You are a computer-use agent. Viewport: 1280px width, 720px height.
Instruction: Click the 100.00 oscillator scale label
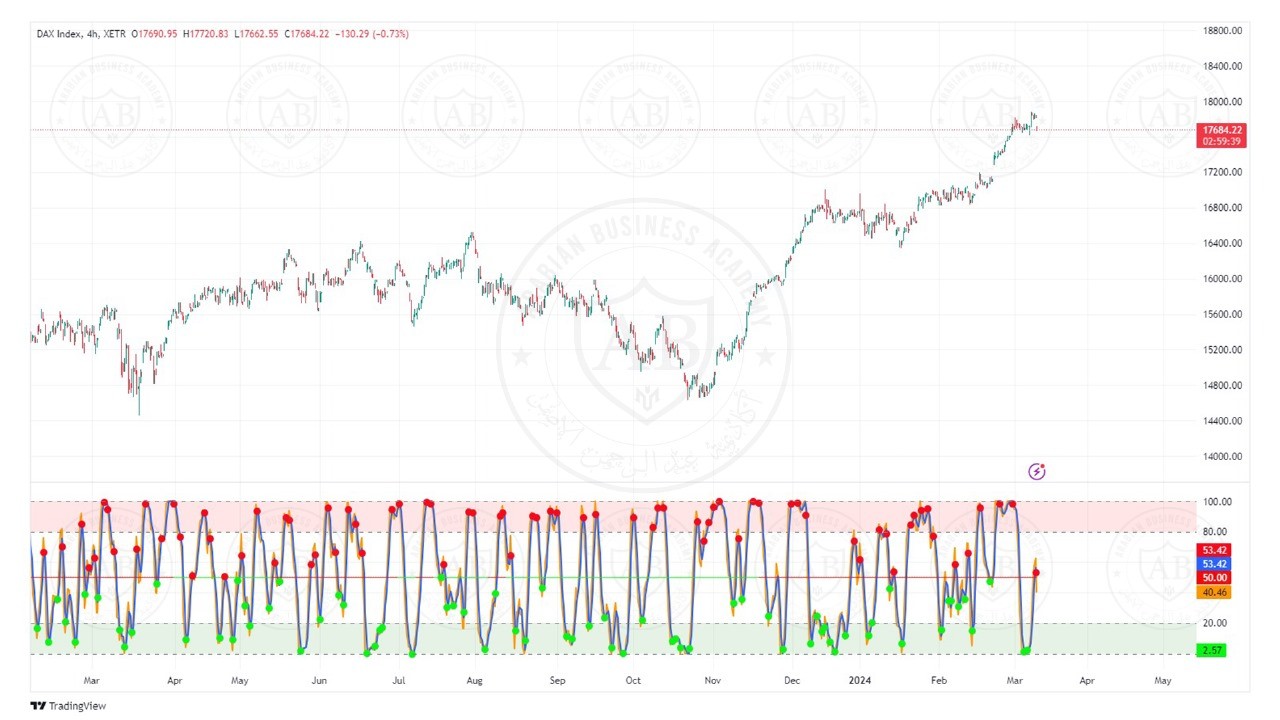1217,502
